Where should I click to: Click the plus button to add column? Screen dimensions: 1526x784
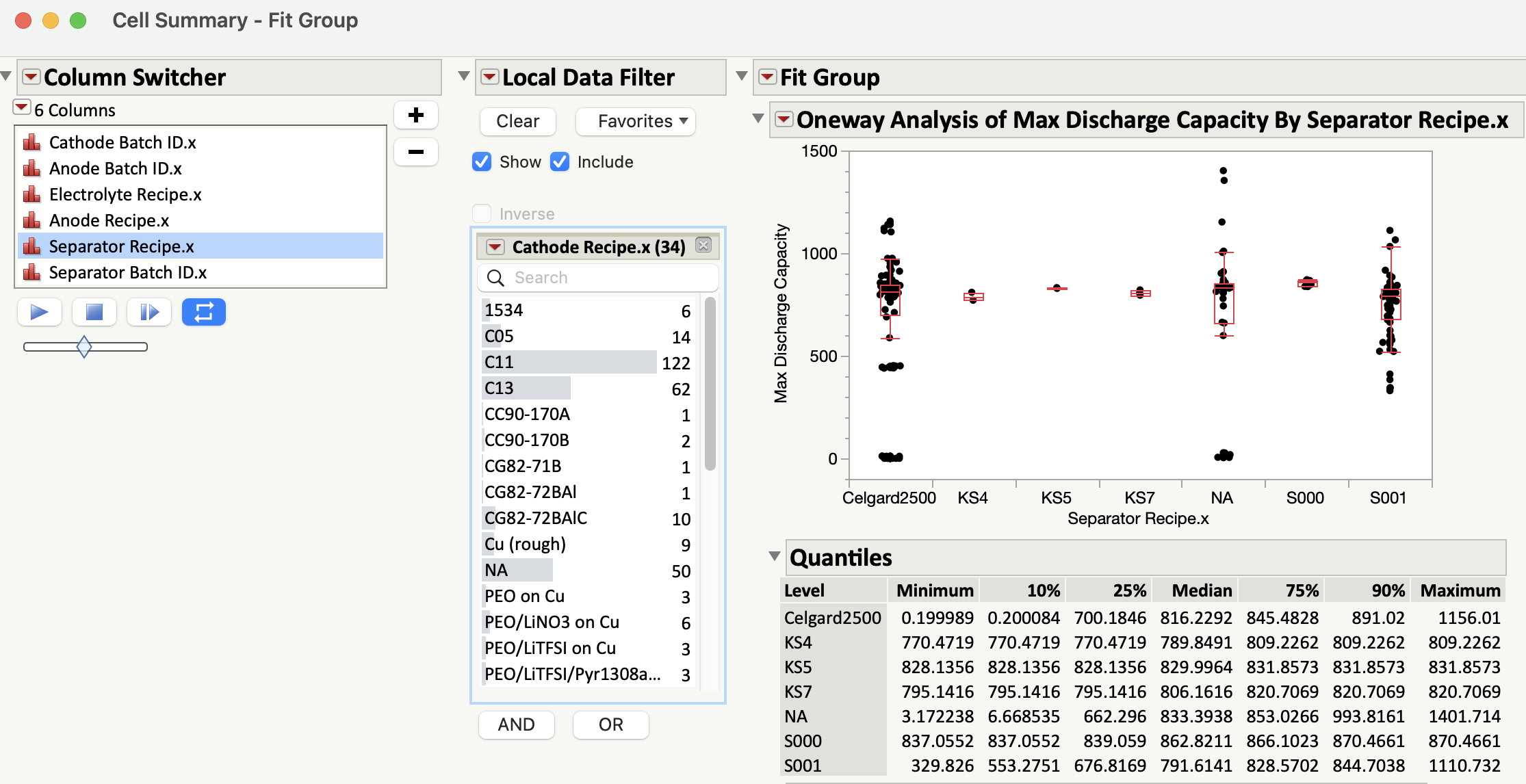(x=415, y=115)
